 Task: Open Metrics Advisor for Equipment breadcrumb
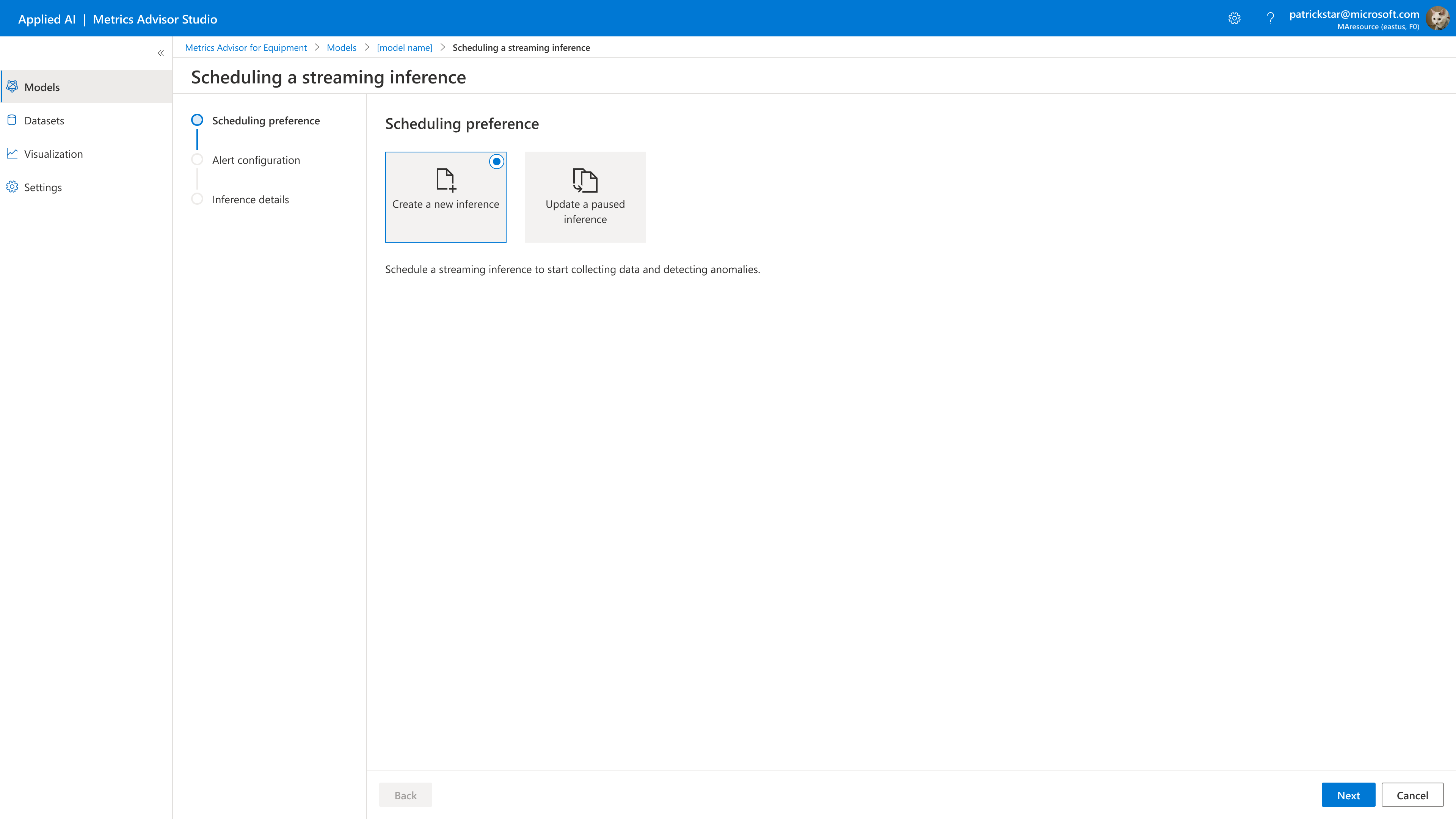coord(245,47)
